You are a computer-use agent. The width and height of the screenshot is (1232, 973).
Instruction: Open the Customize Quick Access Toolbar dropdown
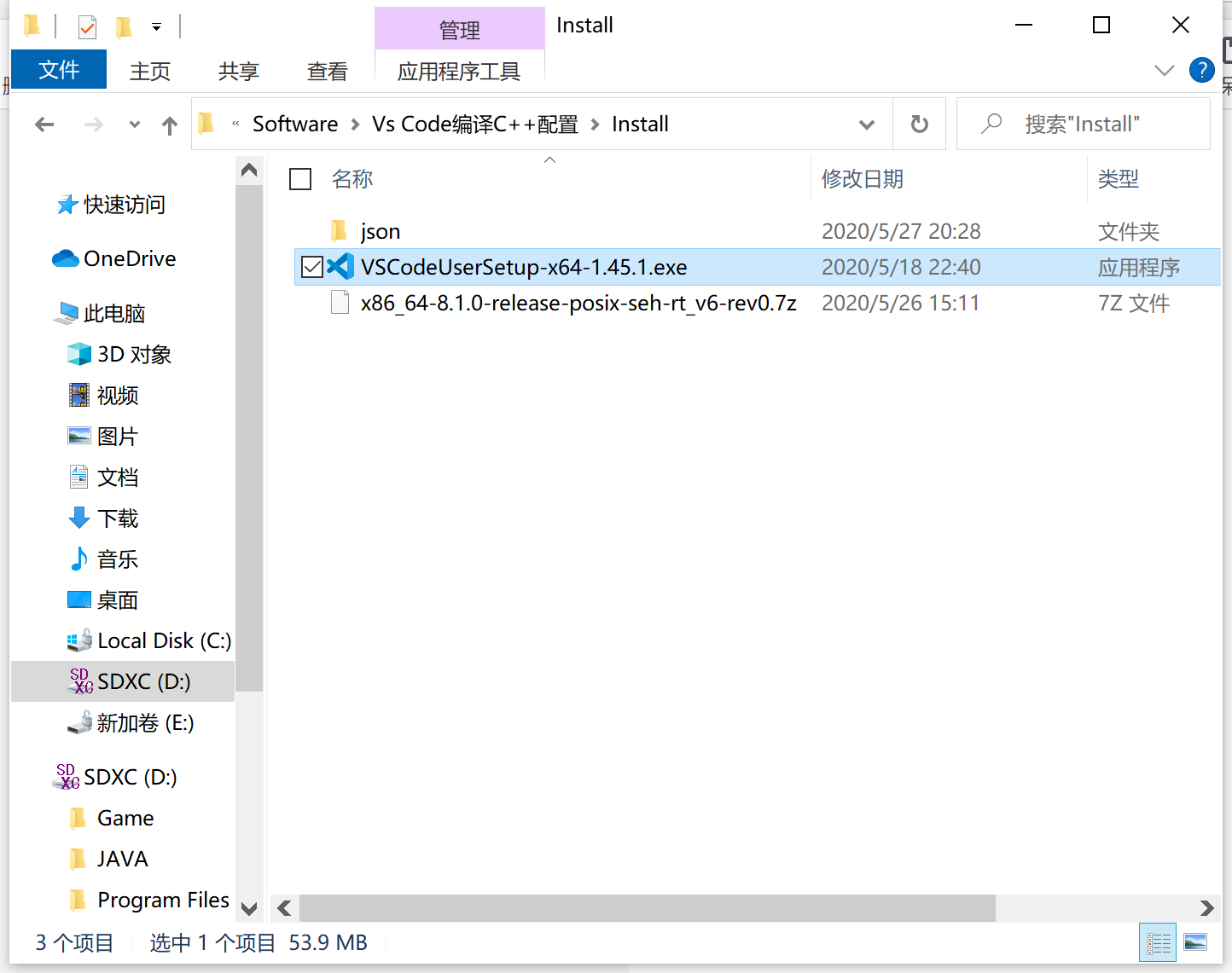156,27
